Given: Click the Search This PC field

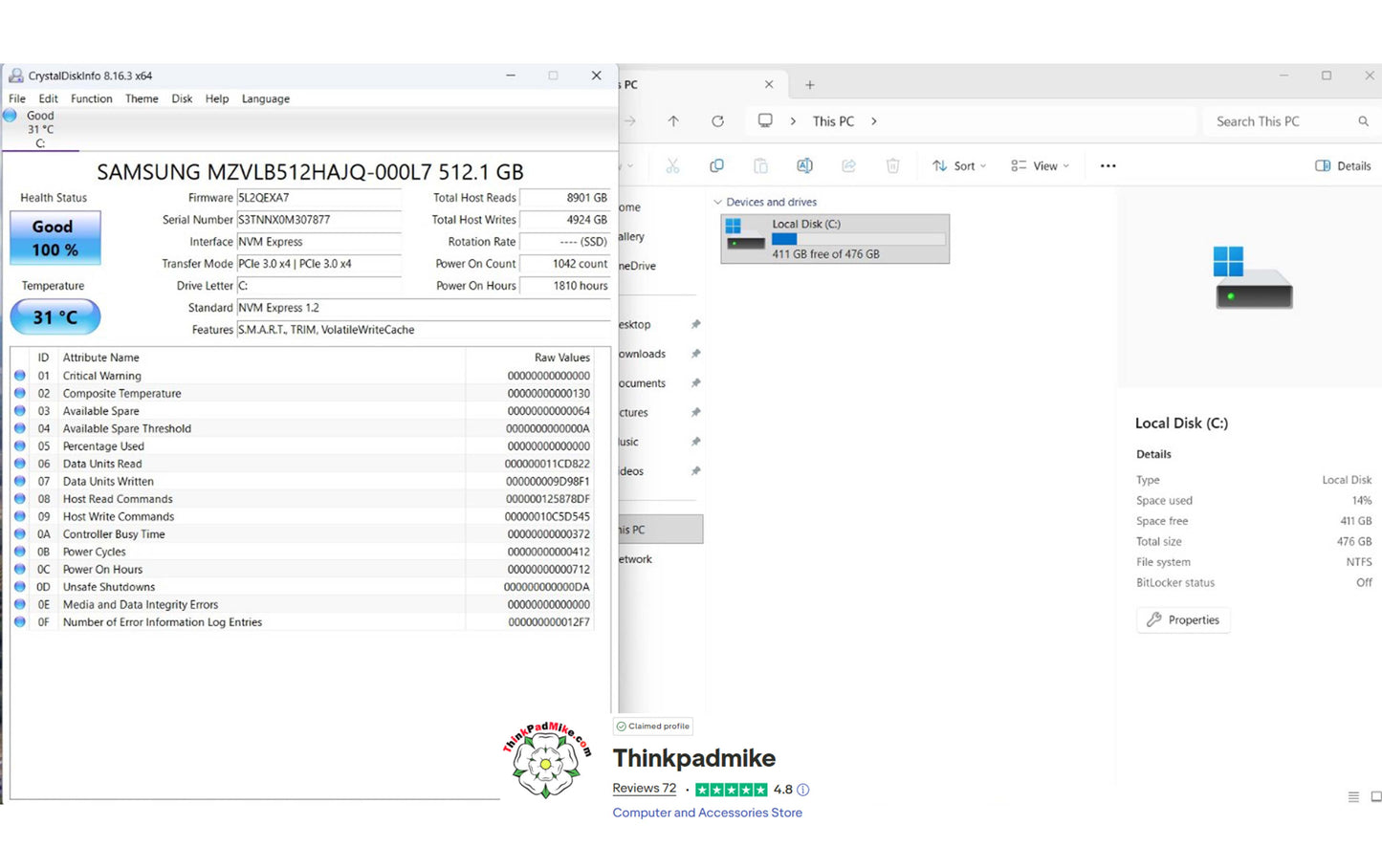Looking at the screenshot, I should tap(1282, 121).
